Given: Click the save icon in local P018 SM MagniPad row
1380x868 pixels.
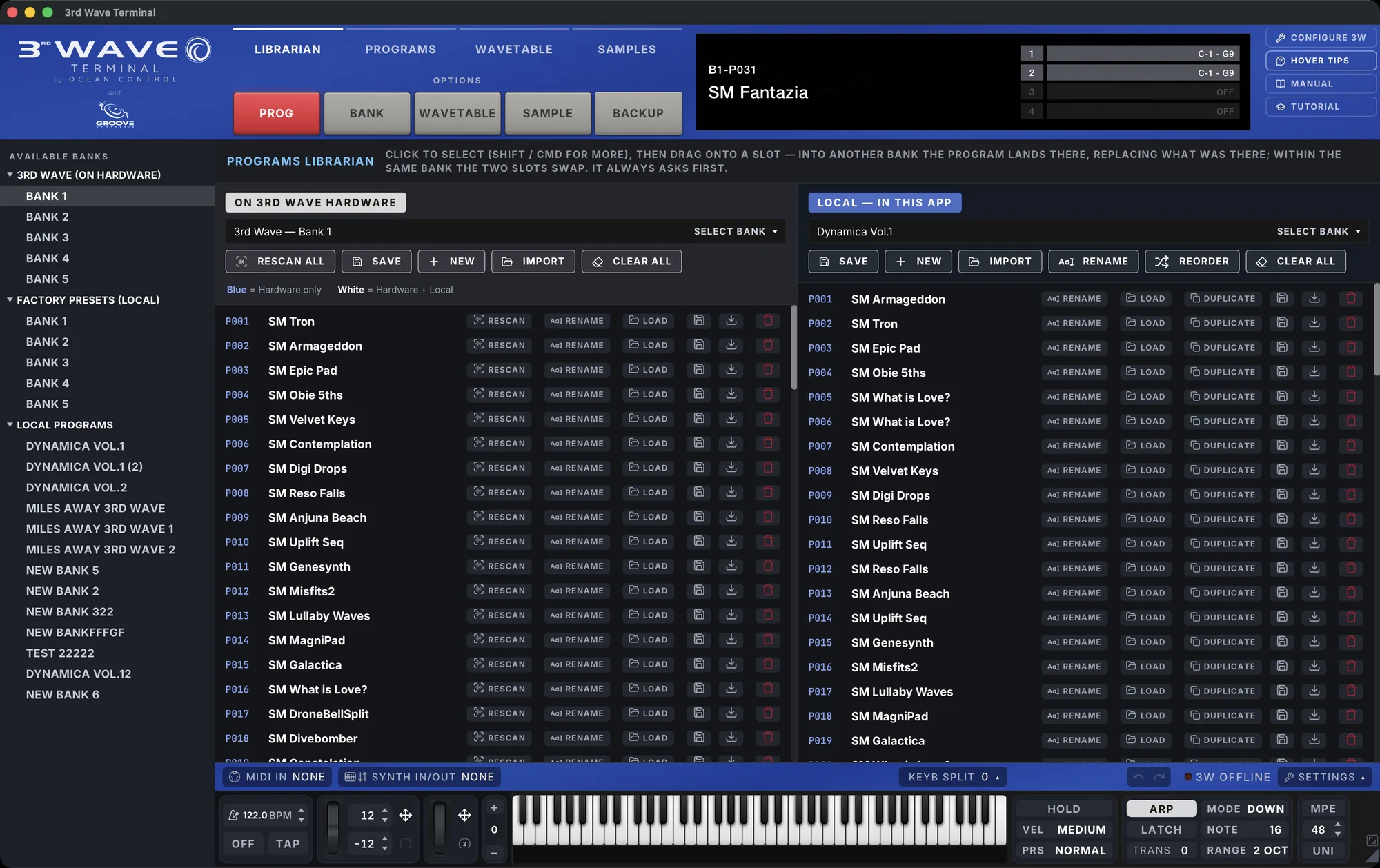Looking at the screenshot, I should [x=1282, y=716].
